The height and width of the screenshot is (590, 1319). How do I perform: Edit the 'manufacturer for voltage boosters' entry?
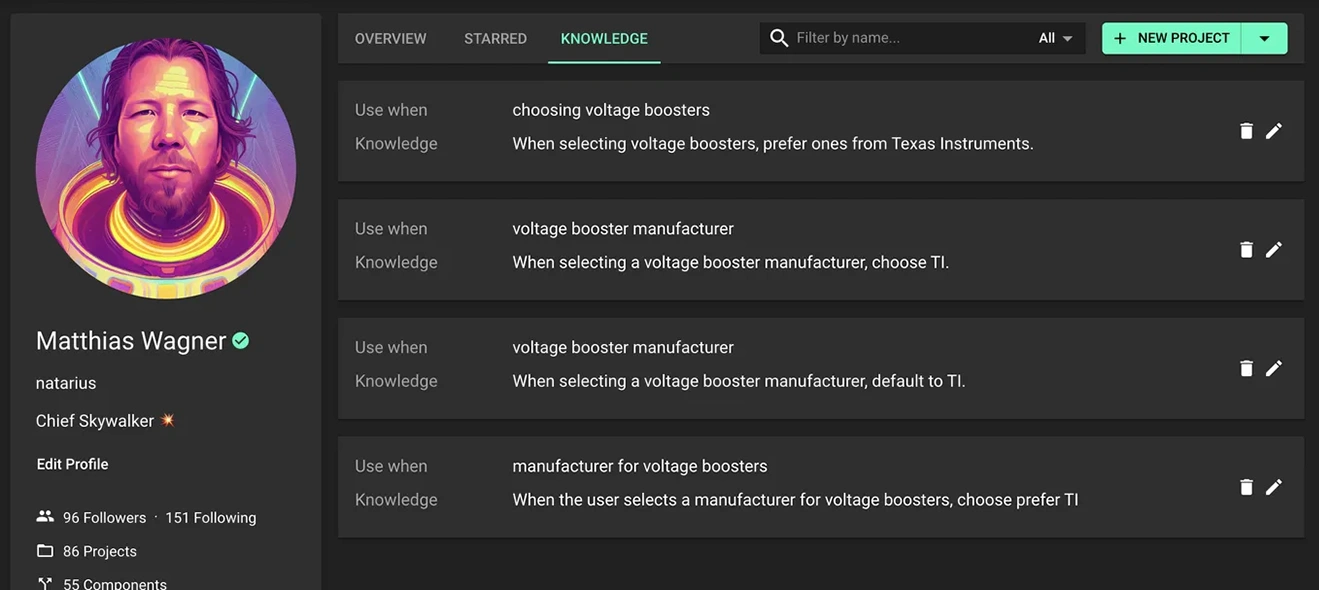(1273, 487)
